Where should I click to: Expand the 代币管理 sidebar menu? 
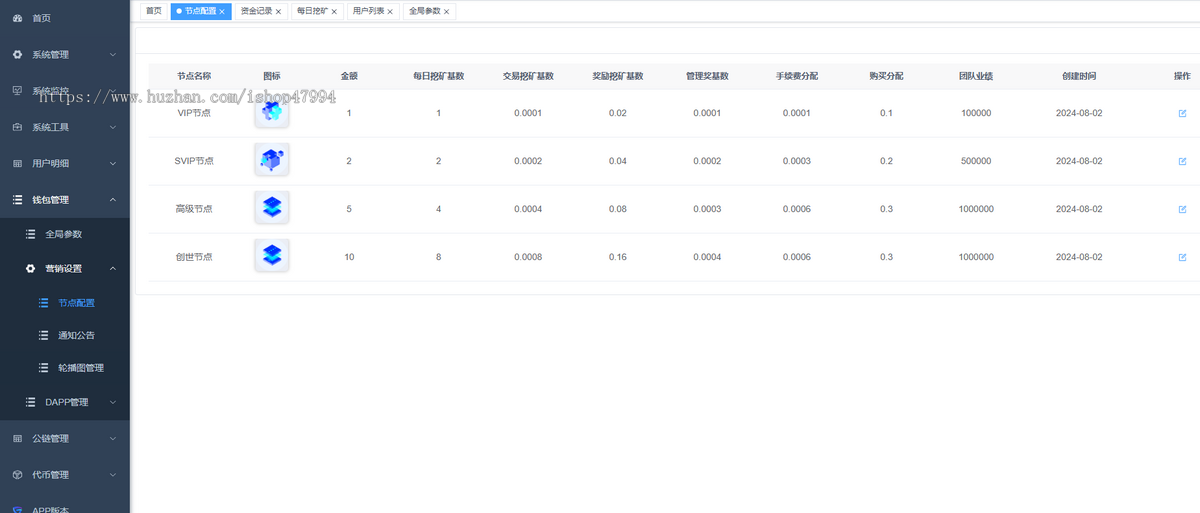tap(65, 474)
